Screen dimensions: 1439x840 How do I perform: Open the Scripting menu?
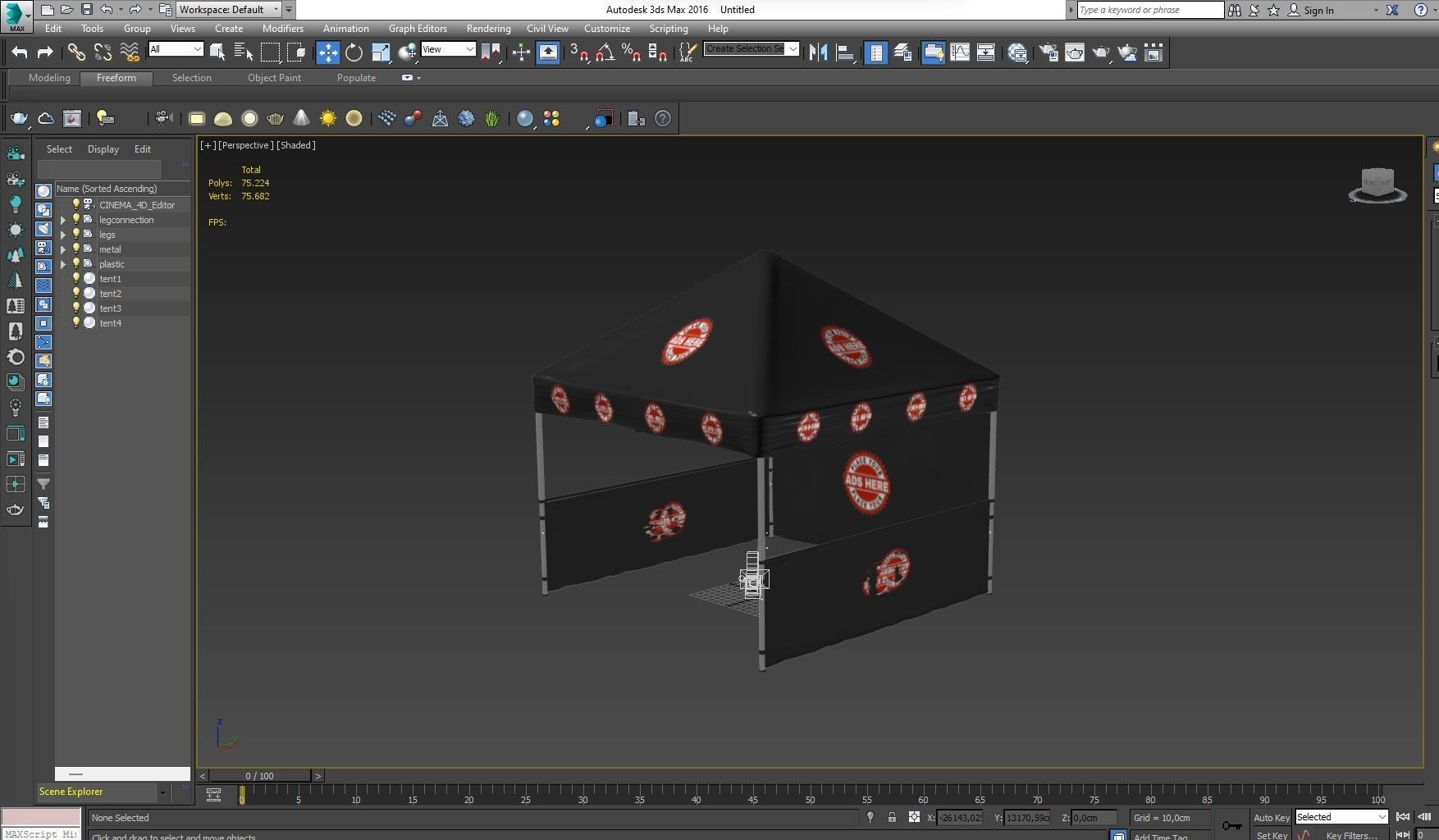point(669,28)
